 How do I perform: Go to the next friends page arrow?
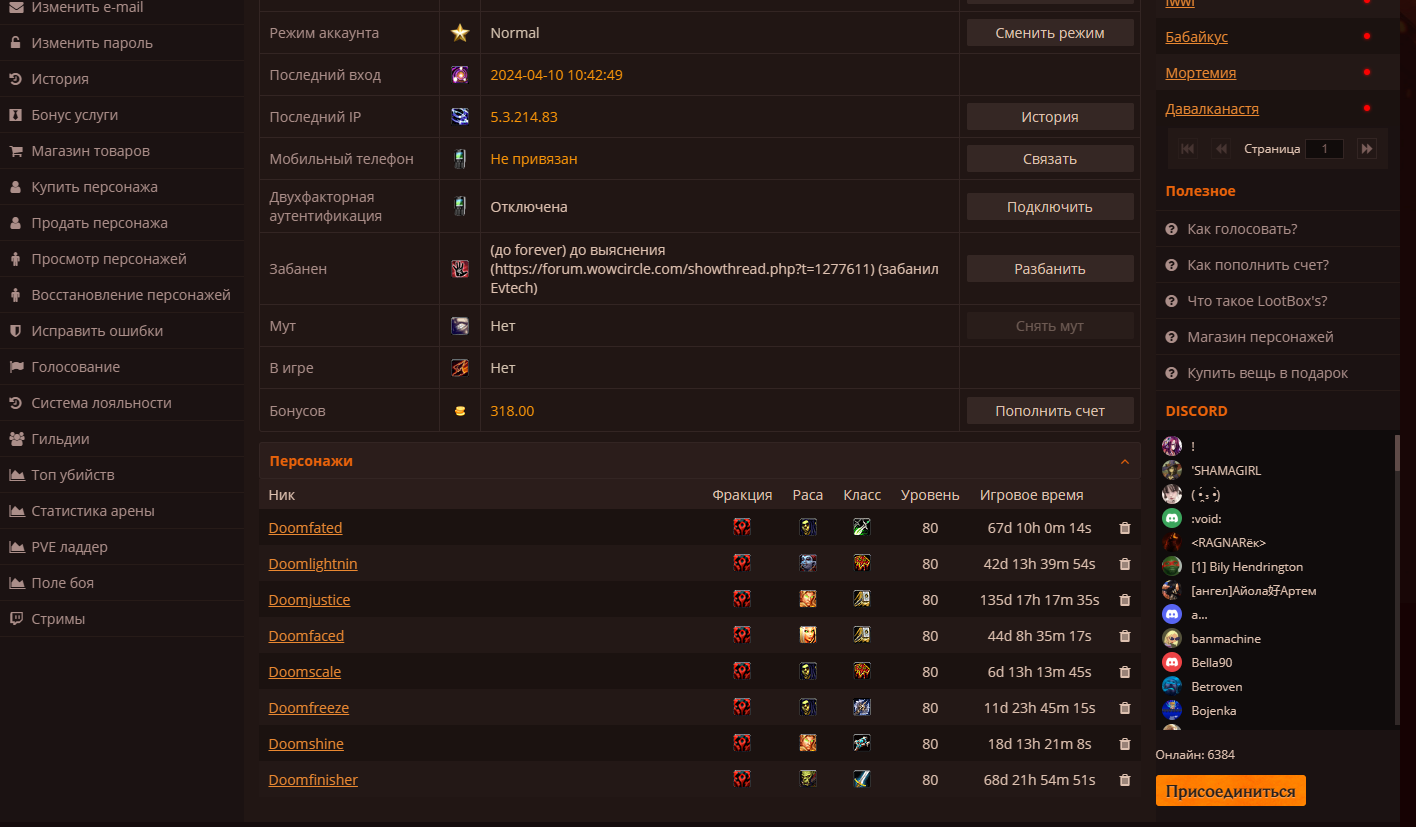click(x=1366, y=149)
